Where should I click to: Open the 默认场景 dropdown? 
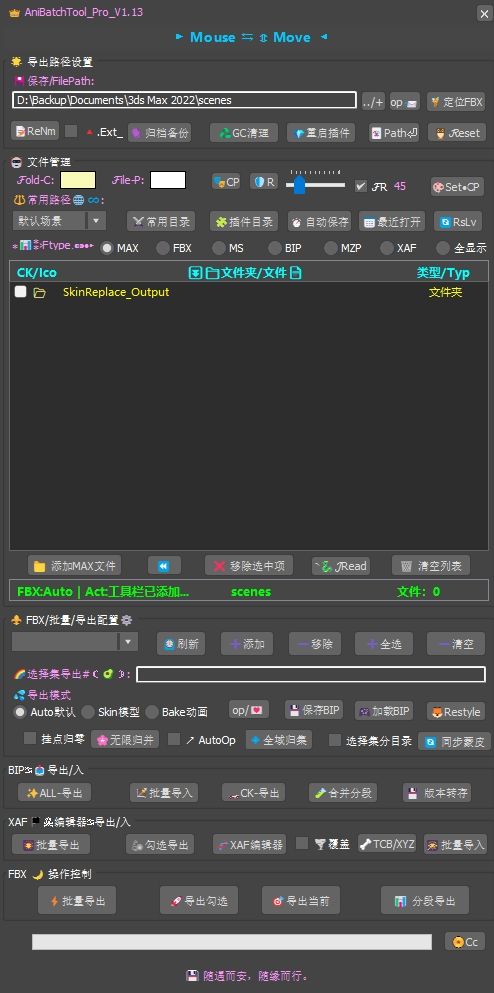click(x=59, y=221)
